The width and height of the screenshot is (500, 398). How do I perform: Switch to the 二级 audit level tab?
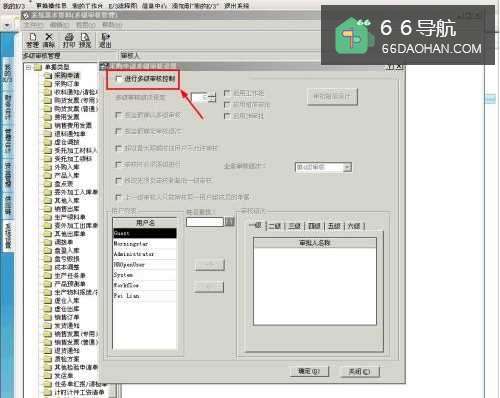click(274, 226)
